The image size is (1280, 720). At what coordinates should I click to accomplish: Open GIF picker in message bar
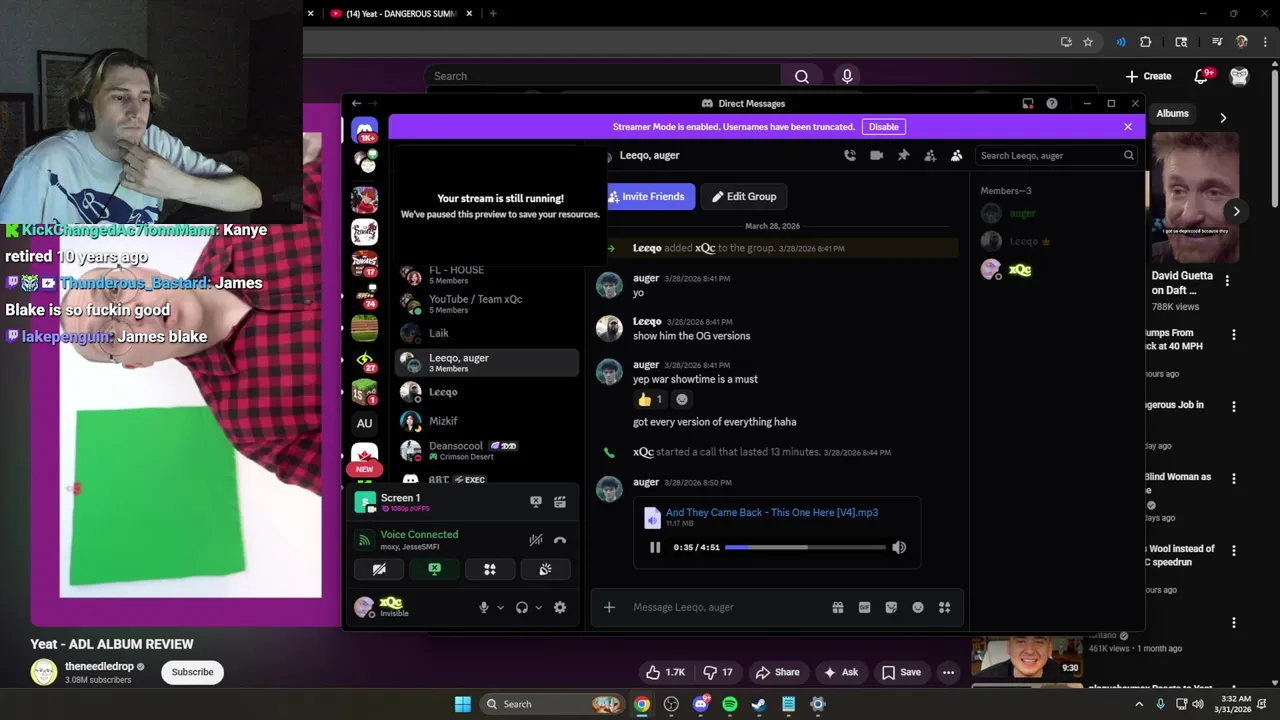coord(864,607)
